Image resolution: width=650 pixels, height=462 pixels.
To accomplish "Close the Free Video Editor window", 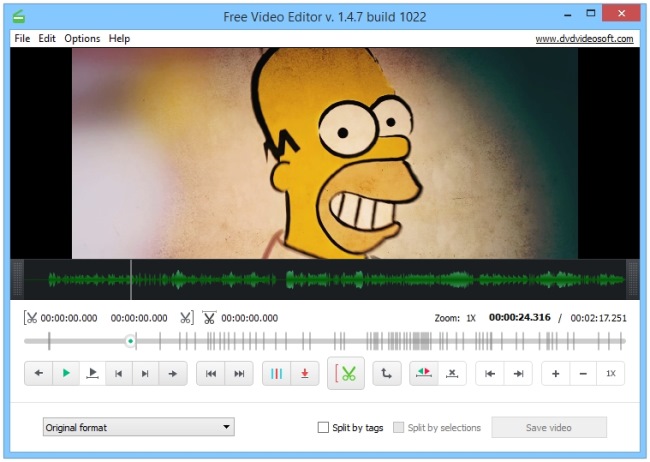I will [x=621, y=13].
